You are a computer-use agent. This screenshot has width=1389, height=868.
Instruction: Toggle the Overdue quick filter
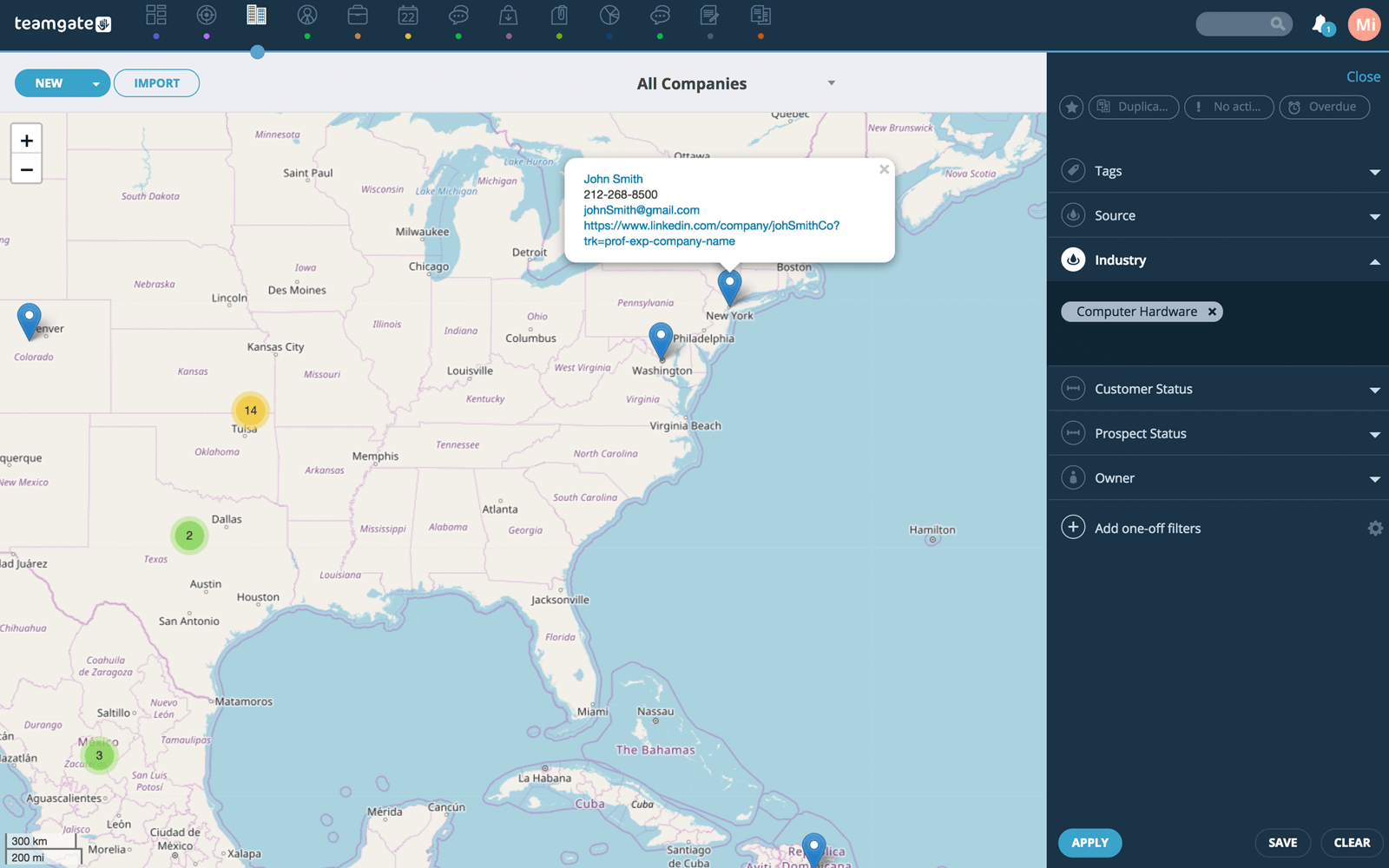tap(1325, 107)
